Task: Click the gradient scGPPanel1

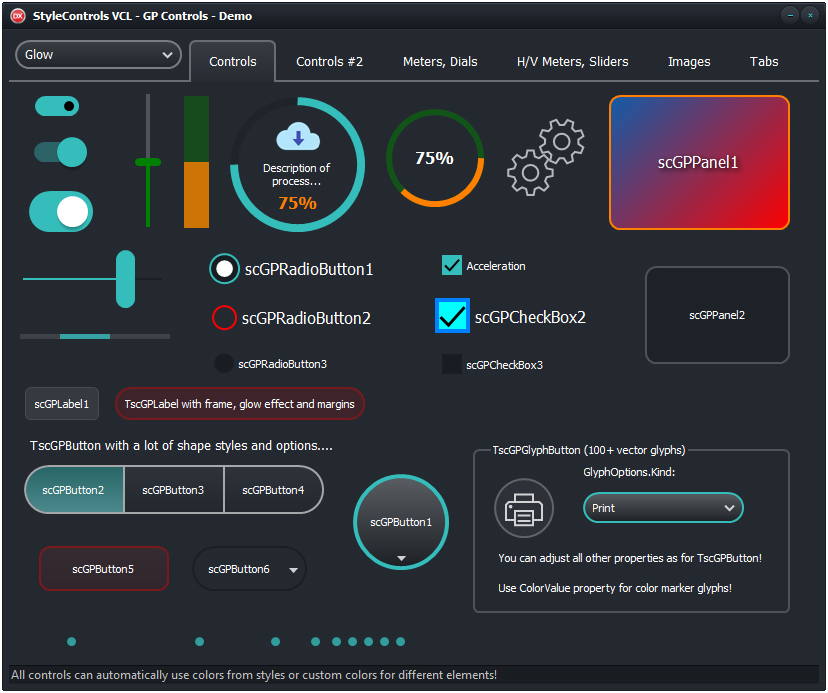Action: tap(699, 163)
